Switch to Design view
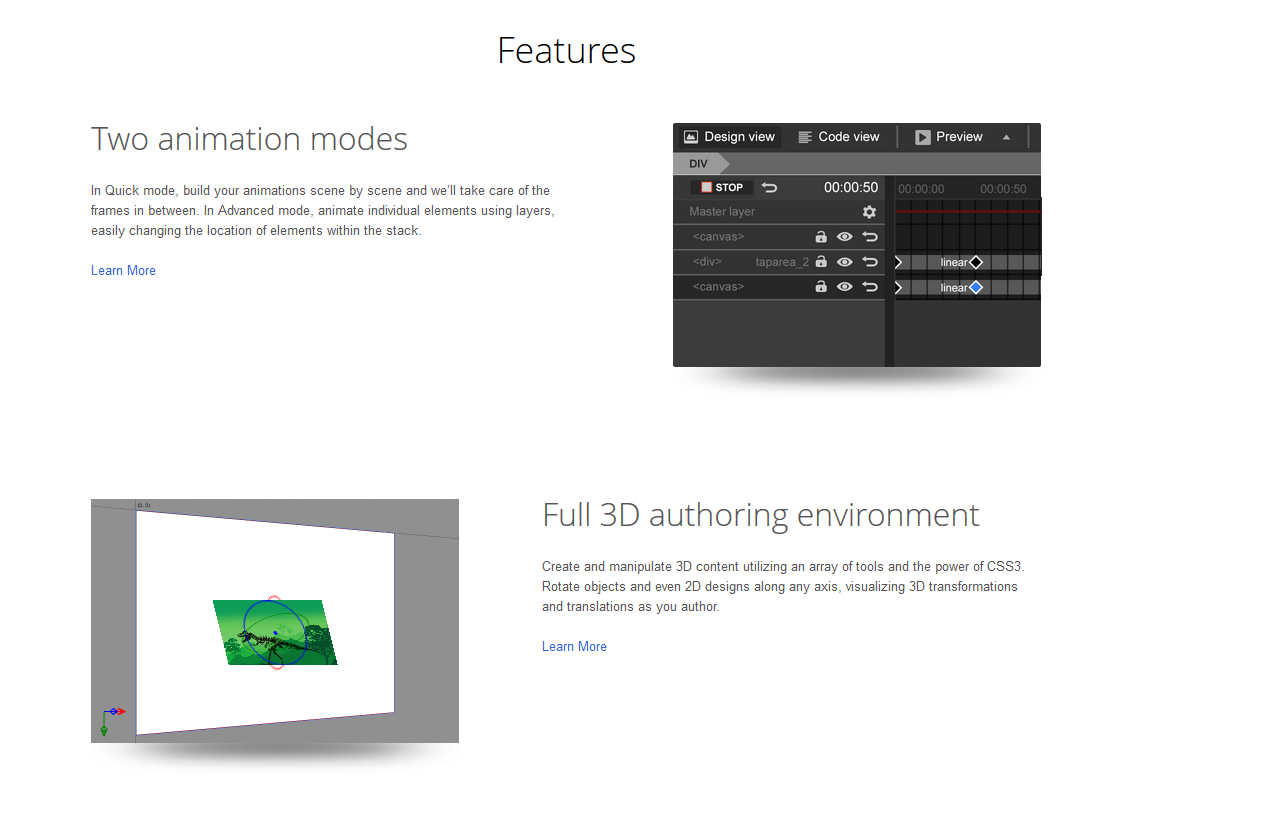Image resolution: width=1272 pixels, height=830 pixels. point(729,137)
